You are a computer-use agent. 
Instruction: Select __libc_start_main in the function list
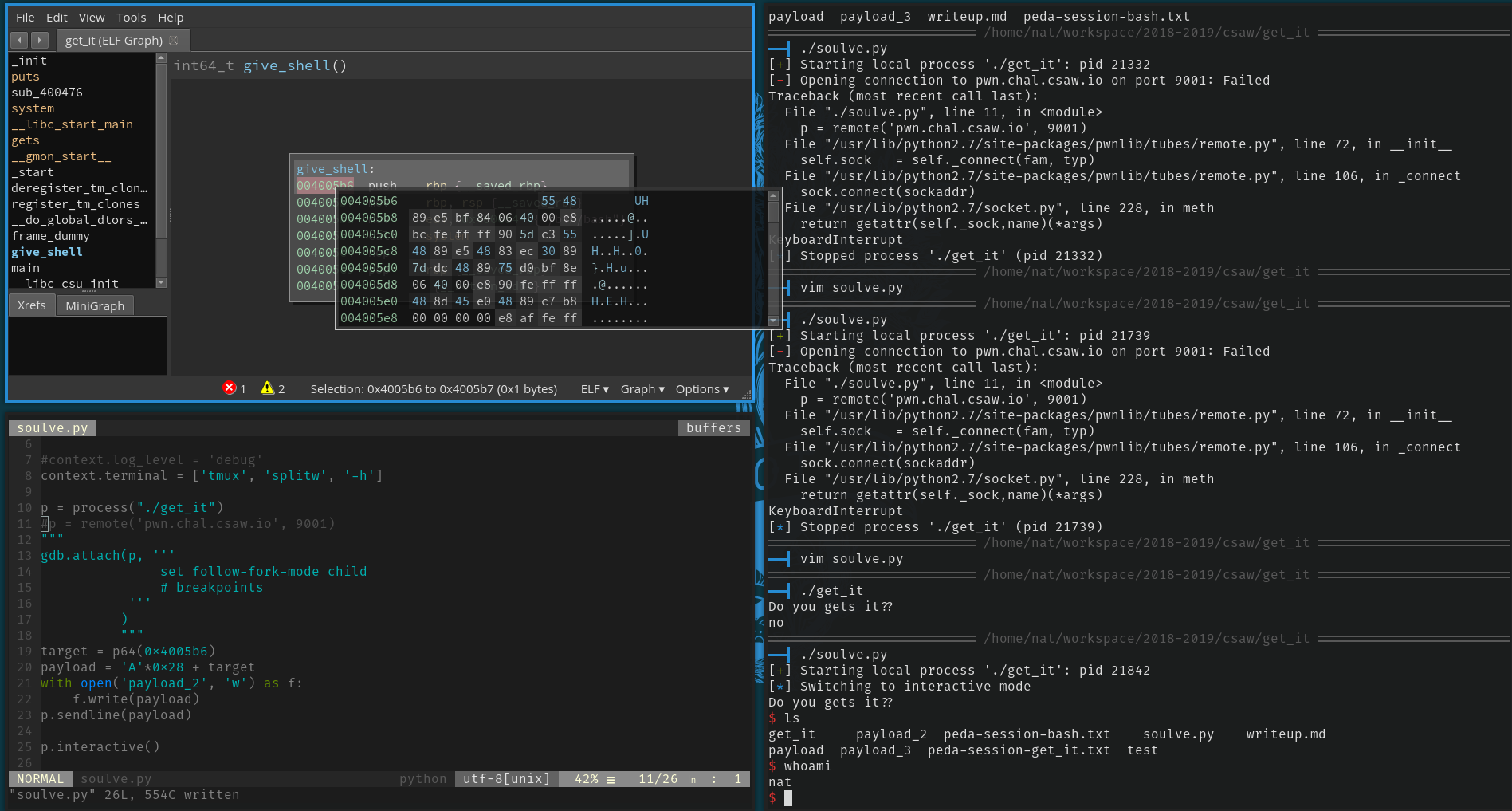[x=72, y=124]
